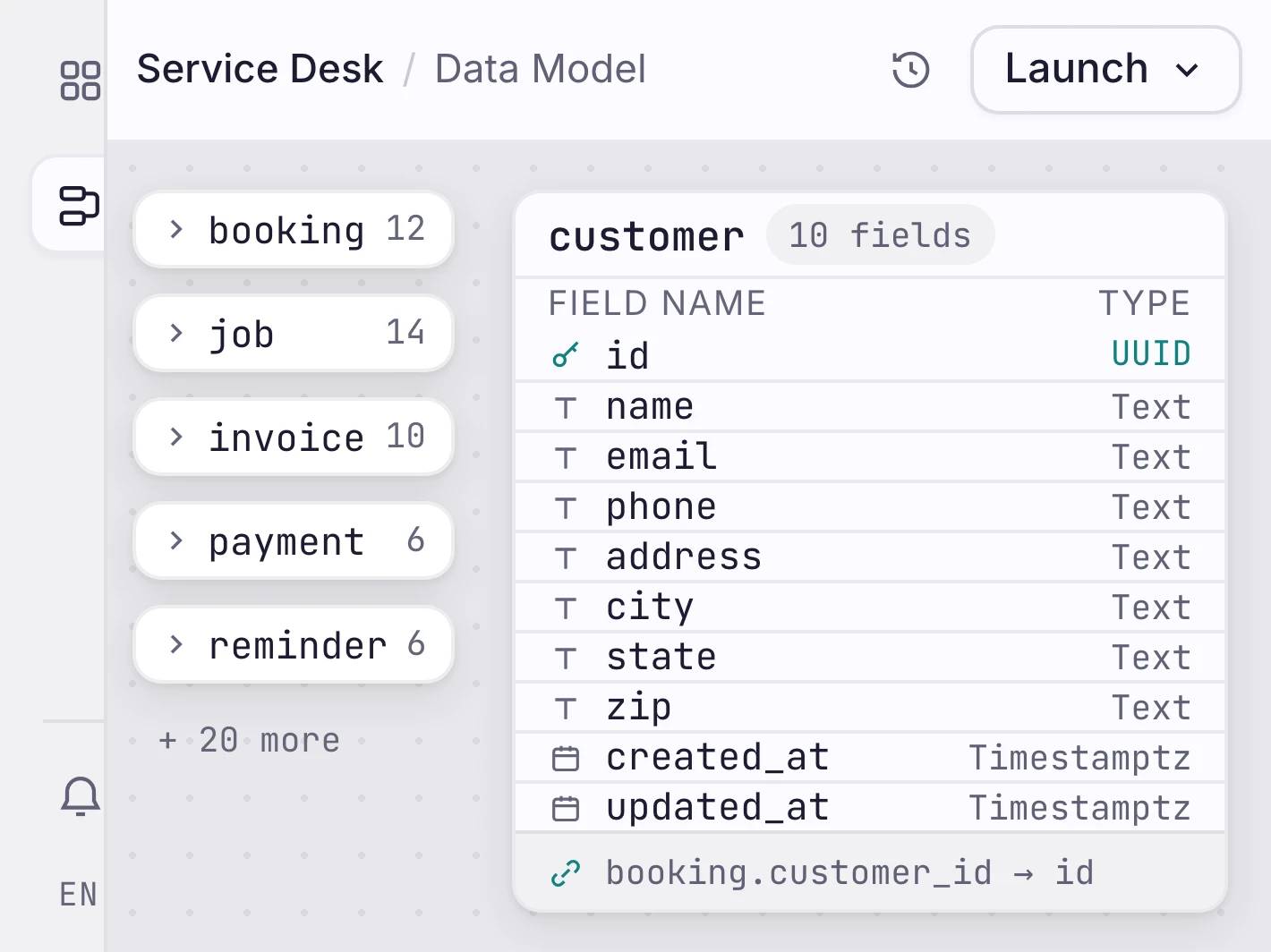The image size is (1271, 952).
Task: Click the 10 fields badge
Action: pos(880,235)
